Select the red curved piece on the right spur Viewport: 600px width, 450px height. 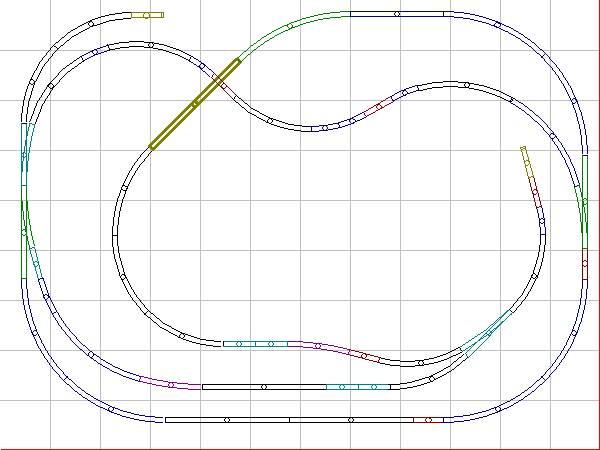pyautogui.click(x=535, y=192)
